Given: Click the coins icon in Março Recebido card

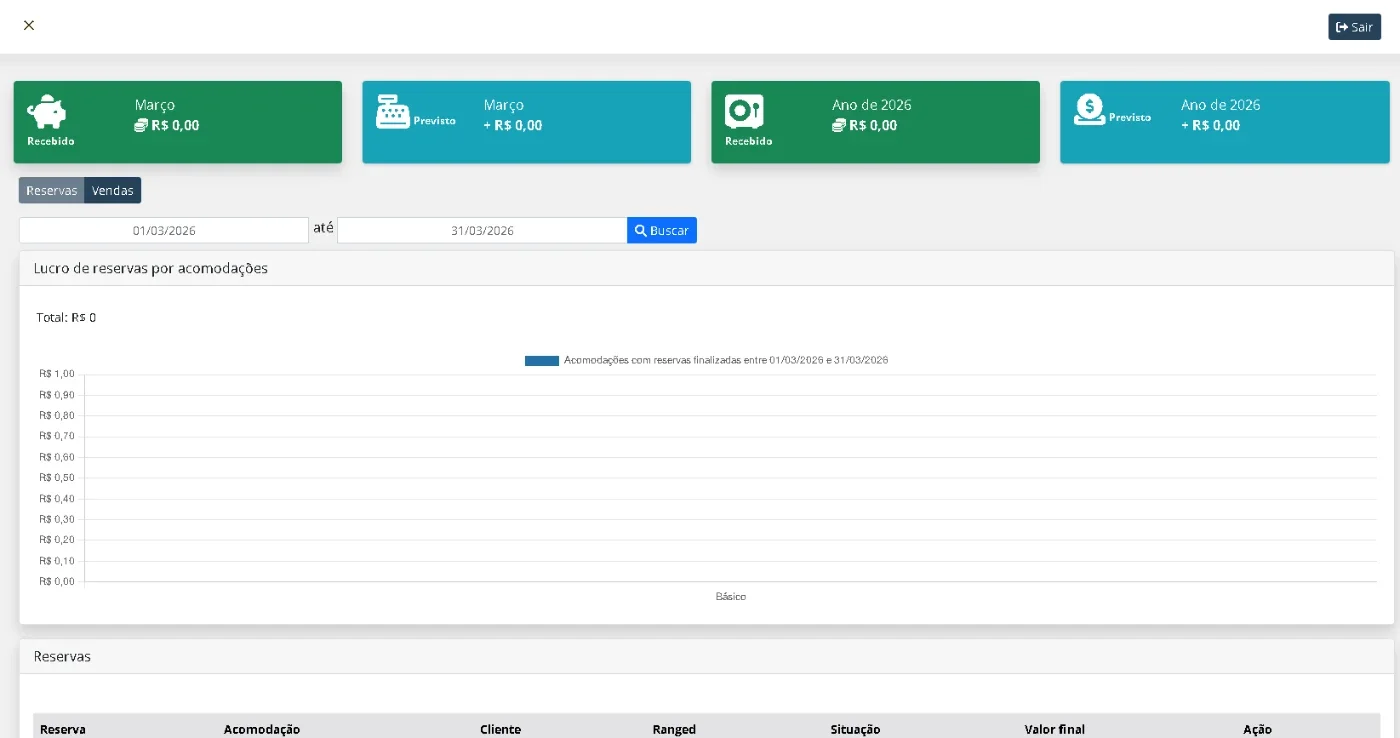Looking at the screenshot, I should click(141, 126).
